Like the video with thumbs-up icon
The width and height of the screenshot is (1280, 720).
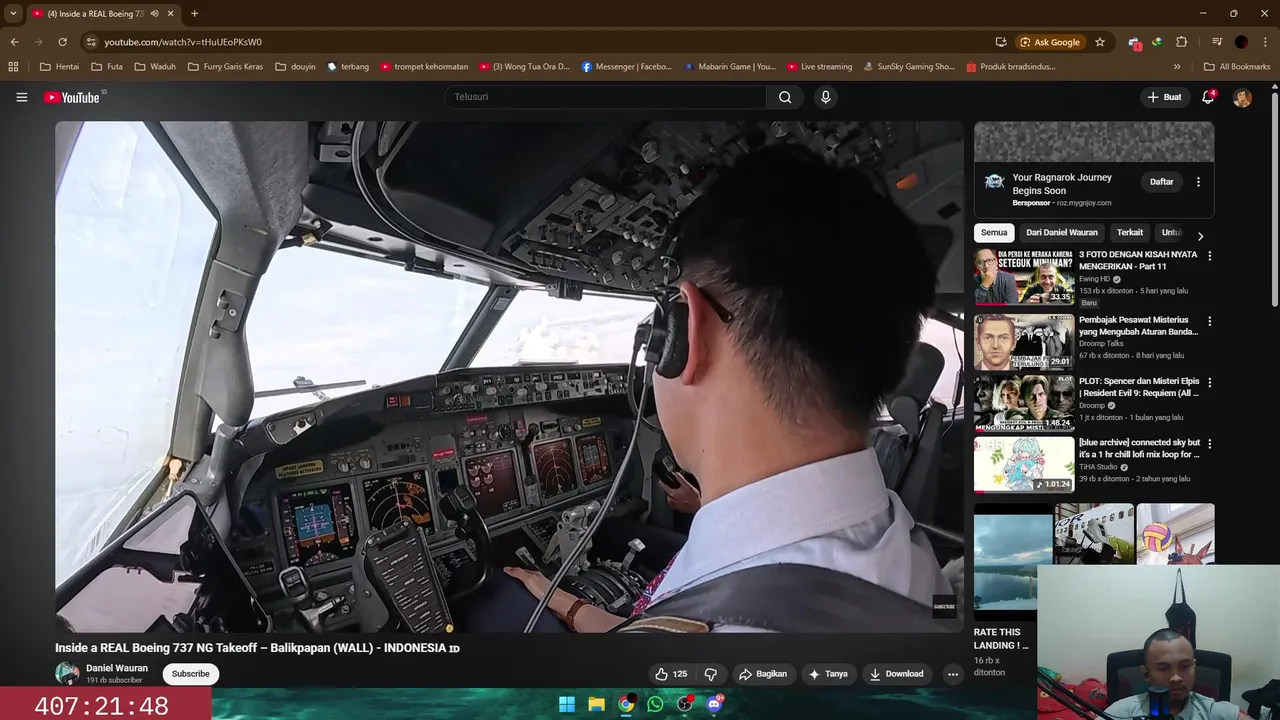671,674
